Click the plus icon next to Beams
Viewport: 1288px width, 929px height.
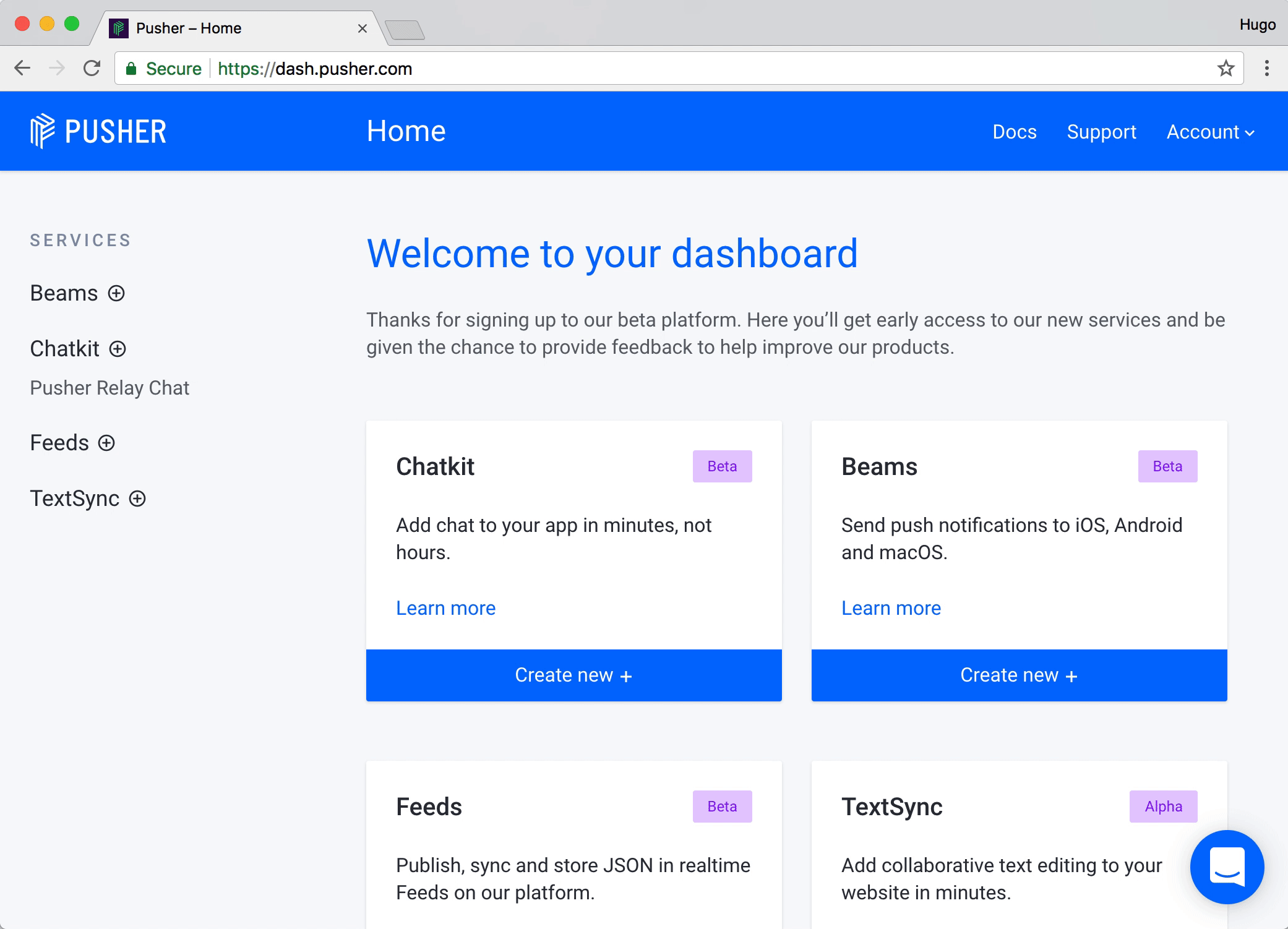[x=116, y=293]
